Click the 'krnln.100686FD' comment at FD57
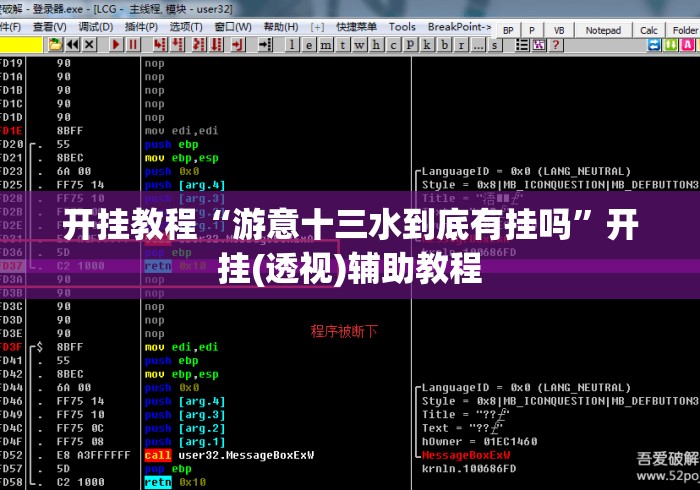Image resolution: width=700 pixels, height=490 pixels. click(469, 469)
